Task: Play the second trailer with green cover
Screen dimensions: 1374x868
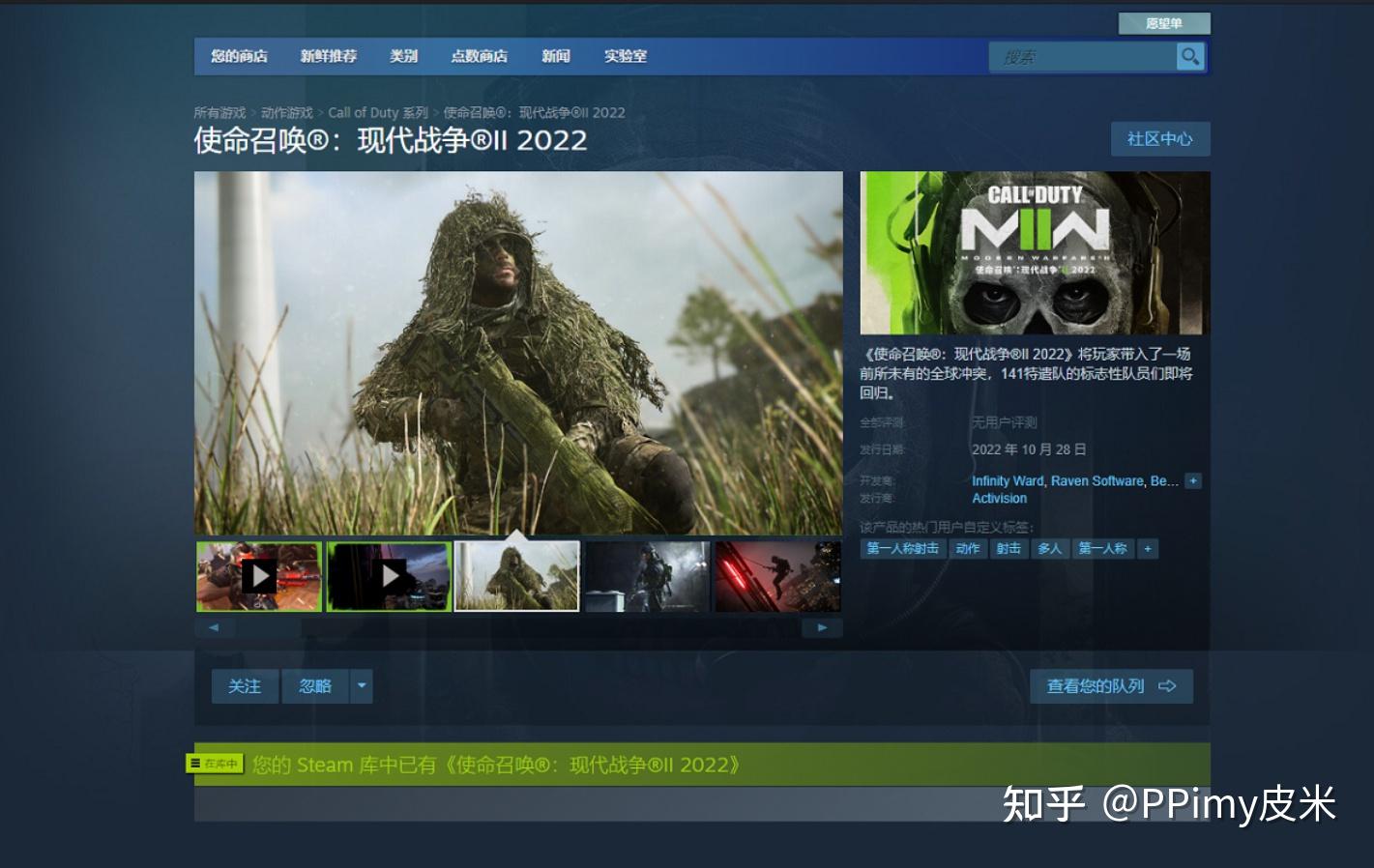Action: (x=387, y=576)
